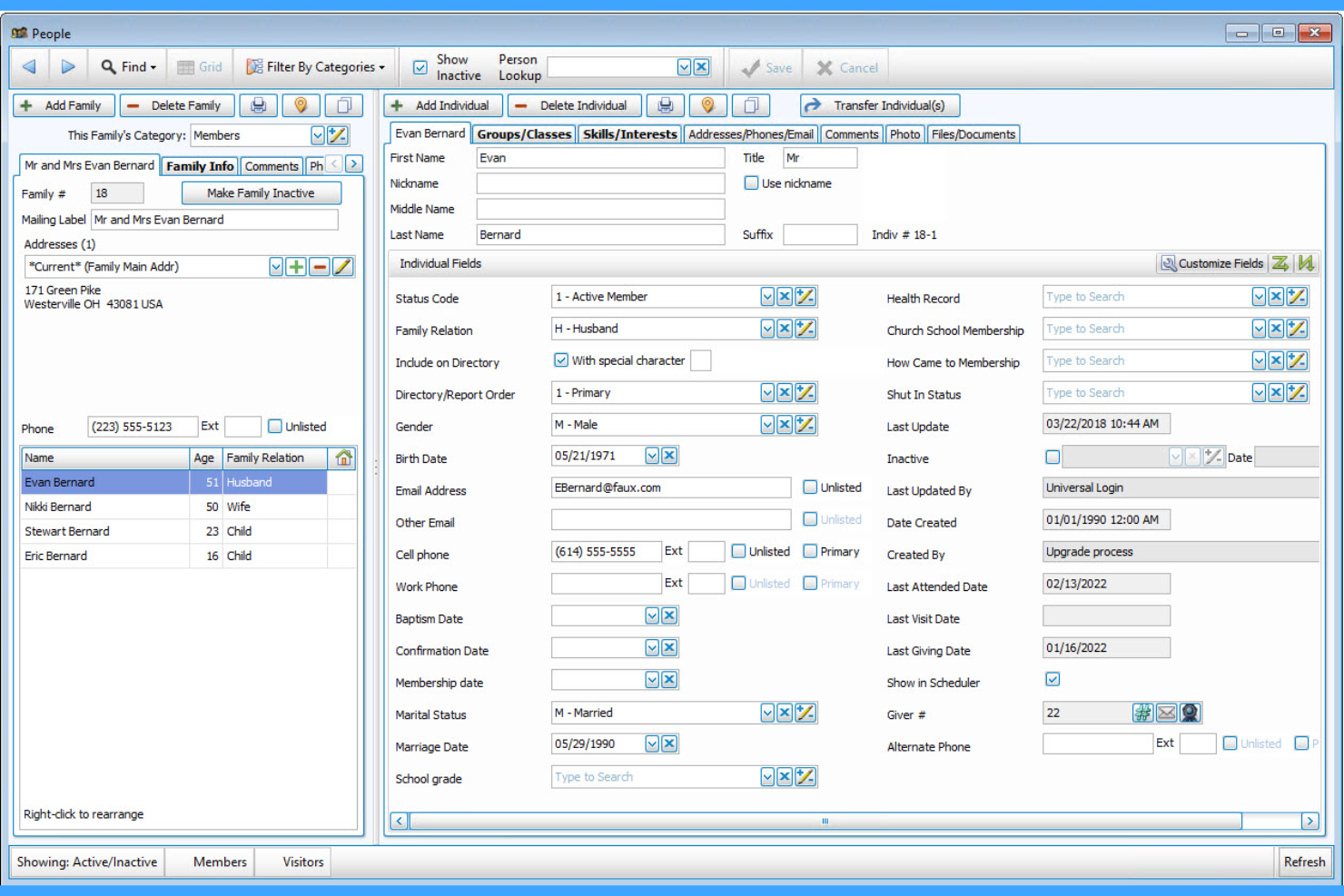Viewport: 1344px width, 896px height.
Task: Uncheck With special character option
Action: [x=561, y=359]
